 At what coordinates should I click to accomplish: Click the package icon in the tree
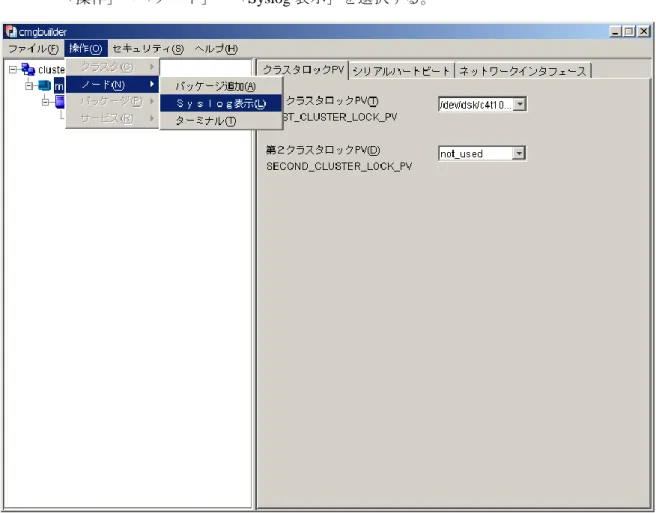(x=60, y=102)
